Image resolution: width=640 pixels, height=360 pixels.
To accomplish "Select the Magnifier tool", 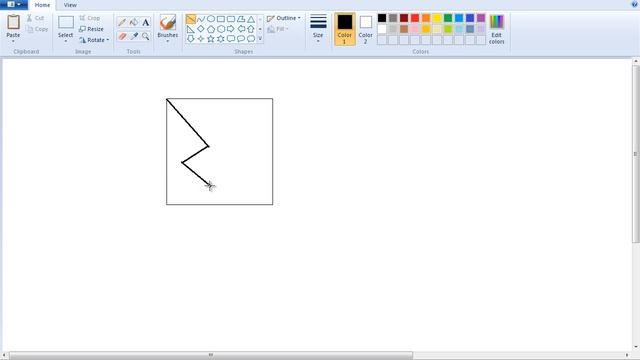I will pyautogui.click(x=146, y=36).
